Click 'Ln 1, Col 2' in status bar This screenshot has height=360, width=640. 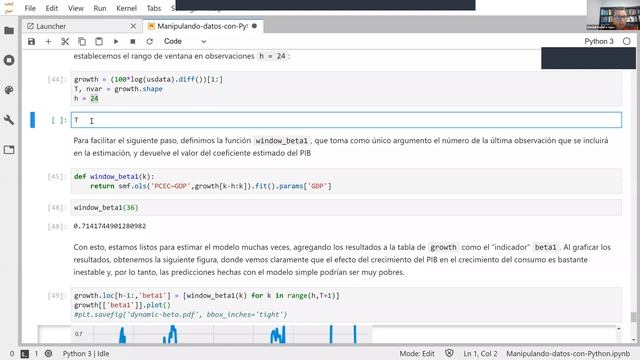pyautogui.click(x=480, y=354)
